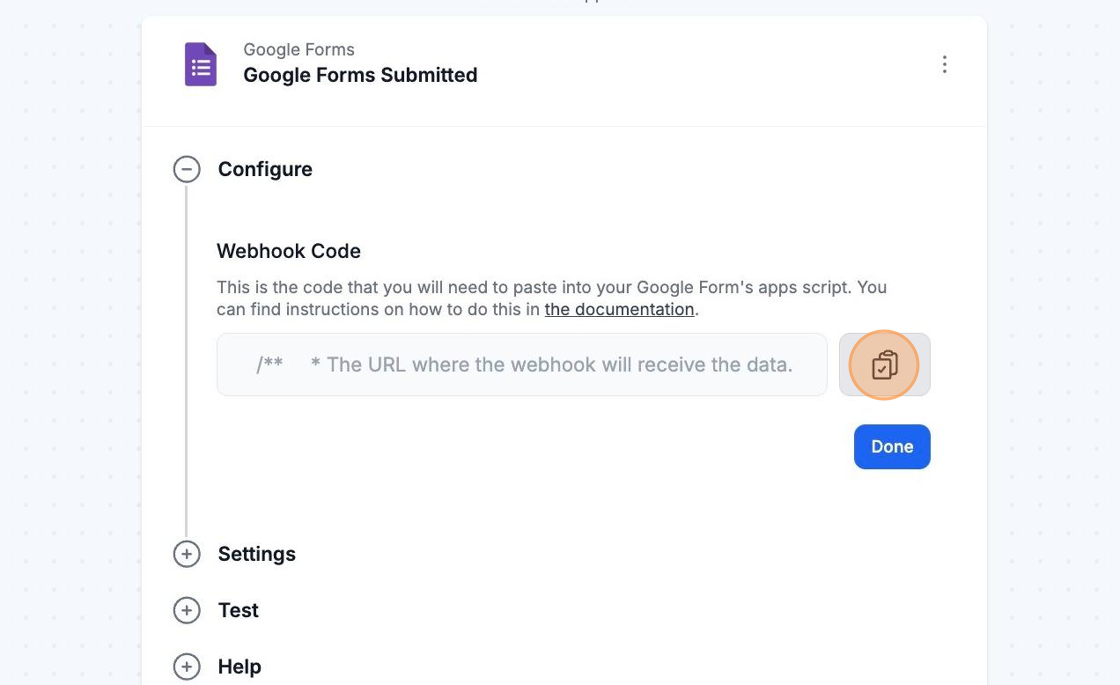1120x685 pixels.
Task: Collapse Configure using the minus icon
Action: pyautogui.click(x=187, y=169)
